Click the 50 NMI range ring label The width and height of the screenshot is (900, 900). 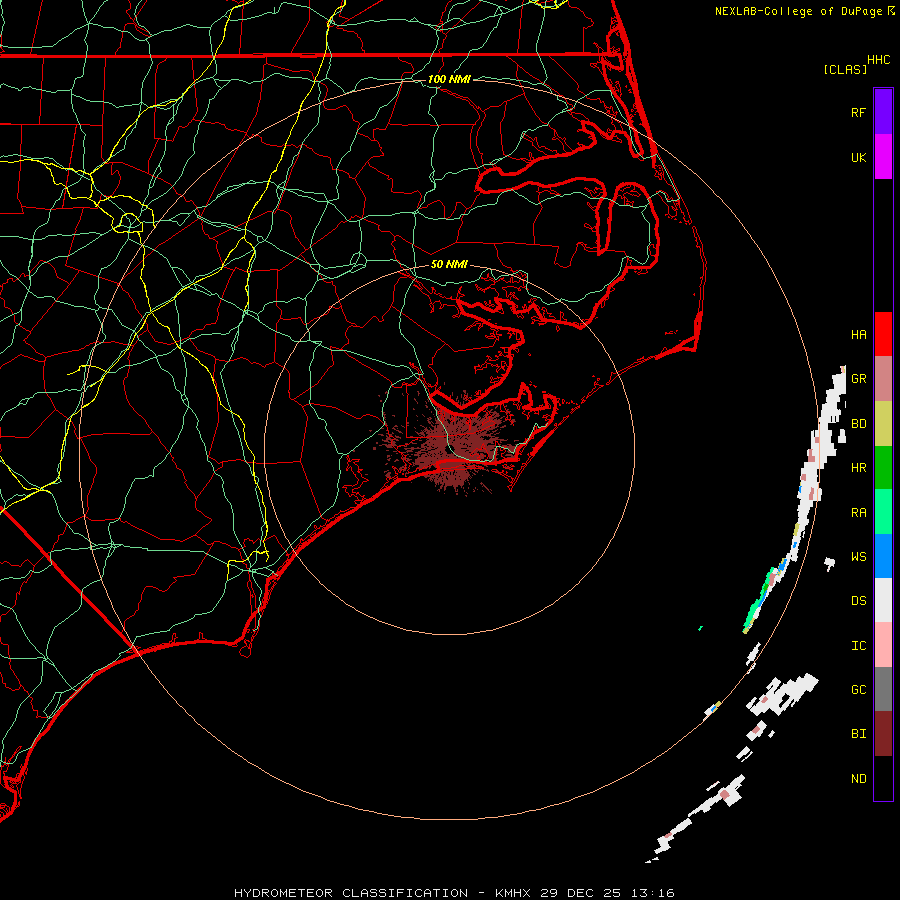pos(449,264)
